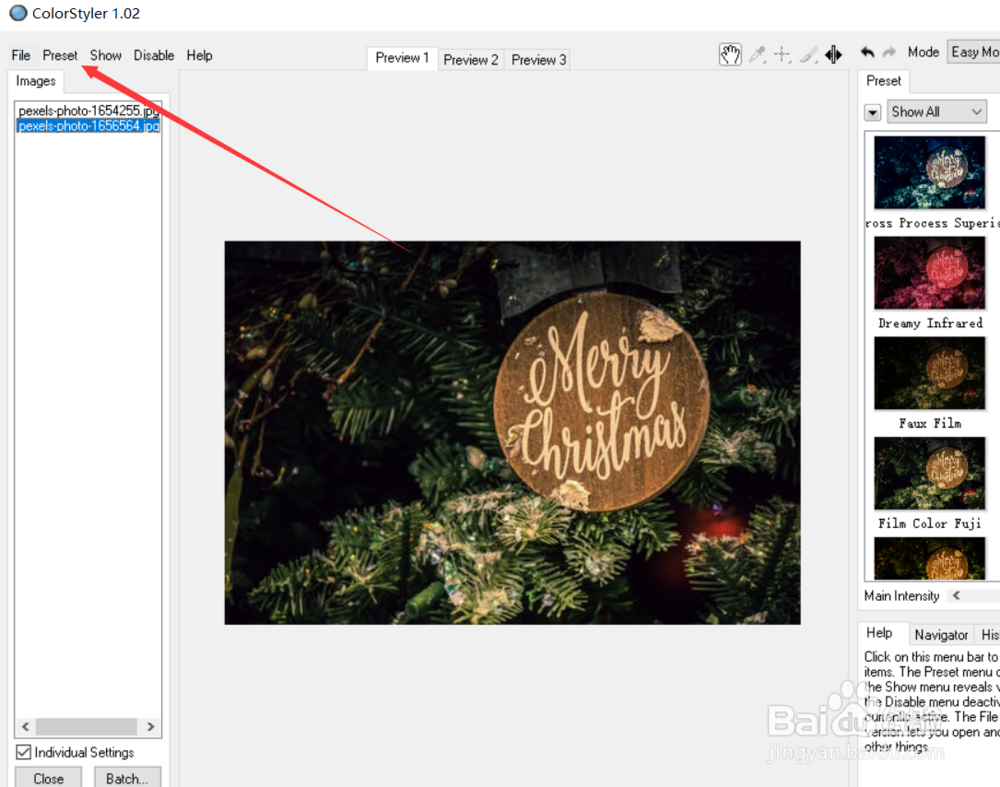Toggle Individual Settings checkbox
The width and height of the screenshot is (1000, 787).
(24, 753)
